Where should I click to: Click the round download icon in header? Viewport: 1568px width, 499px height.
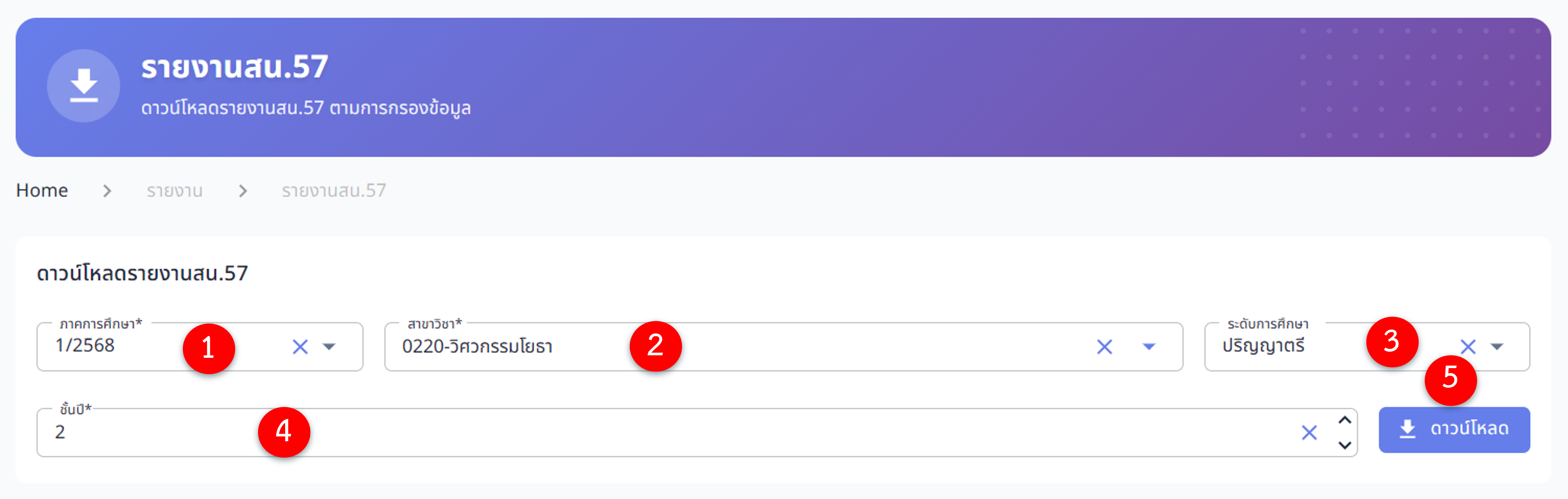83,86
